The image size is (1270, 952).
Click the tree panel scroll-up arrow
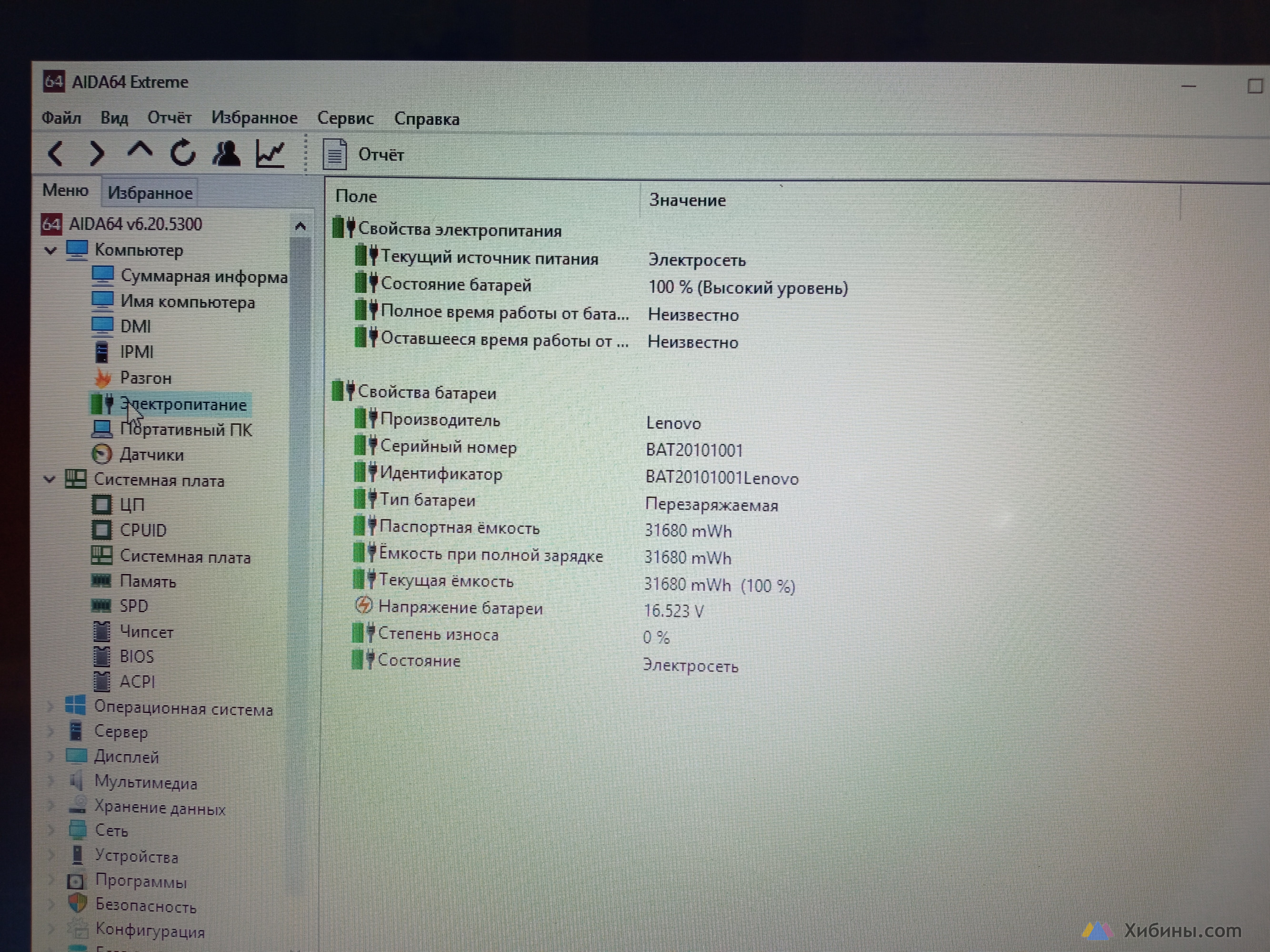[300, 226]
